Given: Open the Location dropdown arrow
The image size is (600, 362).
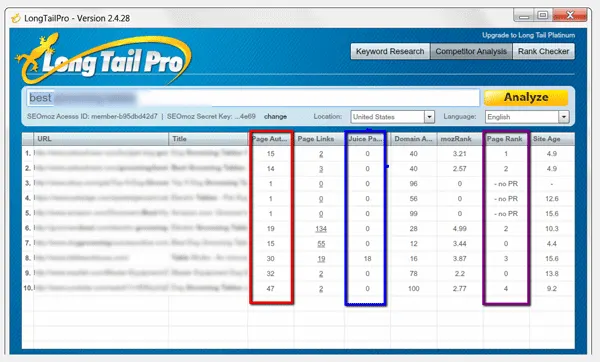Looking at the screenshot, I should coord(429,117).
